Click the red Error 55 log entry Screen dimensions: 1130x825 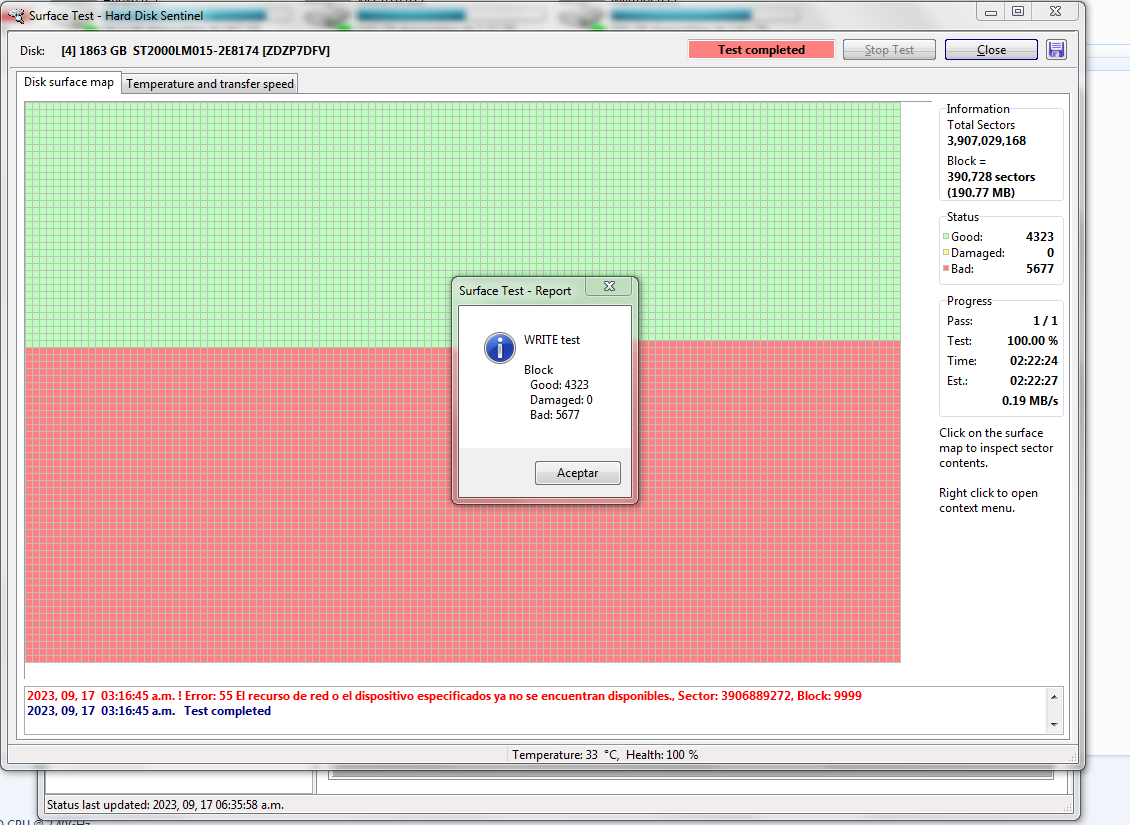(x=444, y=696)
